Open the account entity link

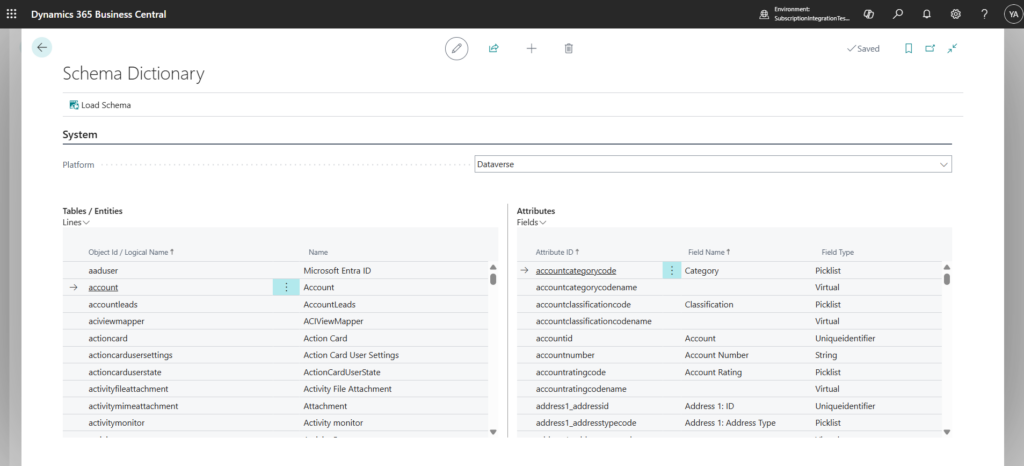click(103, 288)
